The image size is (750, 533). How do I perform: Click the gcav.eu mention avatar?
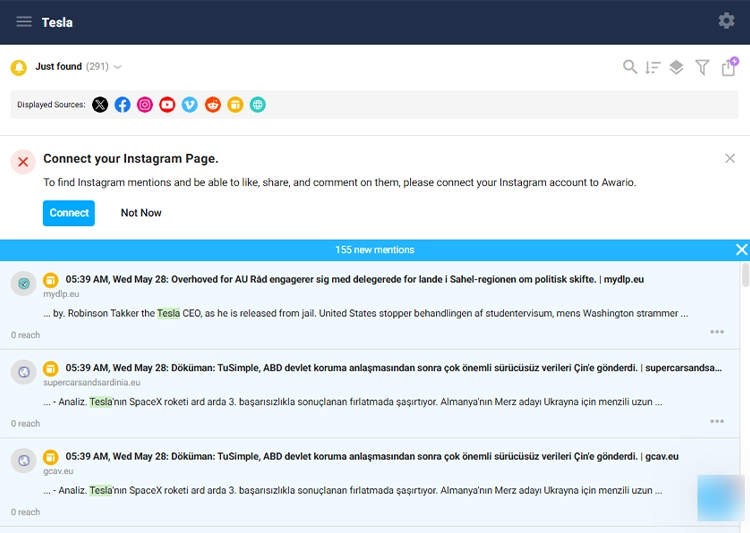[23, 461]
